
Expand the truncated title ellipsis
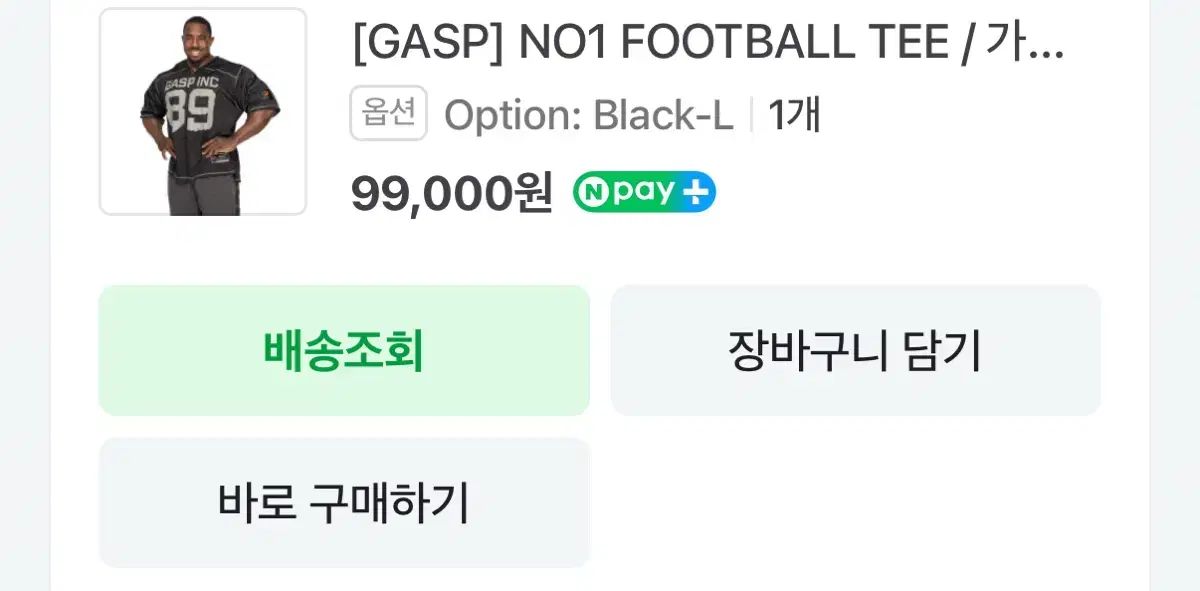coord(1046,45)
